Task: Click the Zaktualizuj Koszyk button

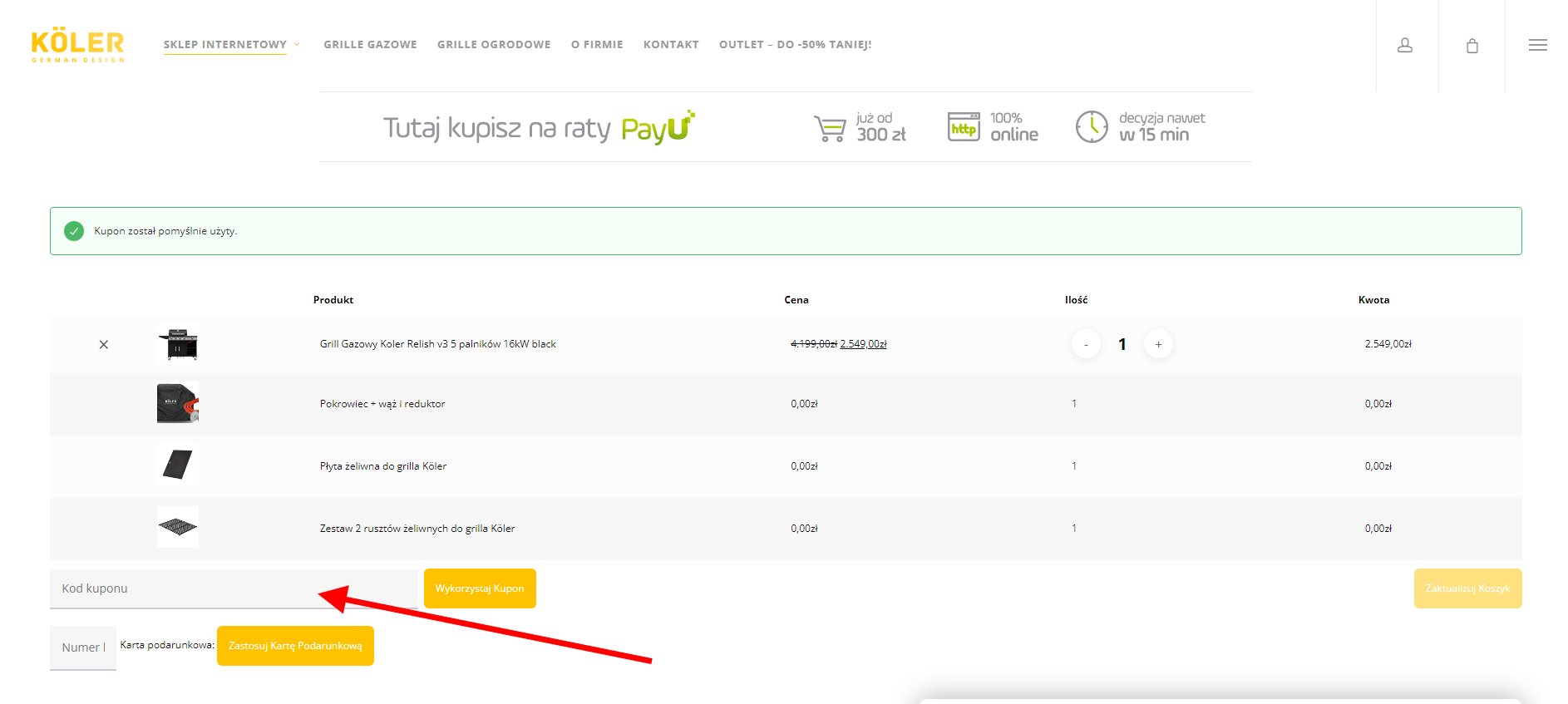Action: pos(1467,588)
